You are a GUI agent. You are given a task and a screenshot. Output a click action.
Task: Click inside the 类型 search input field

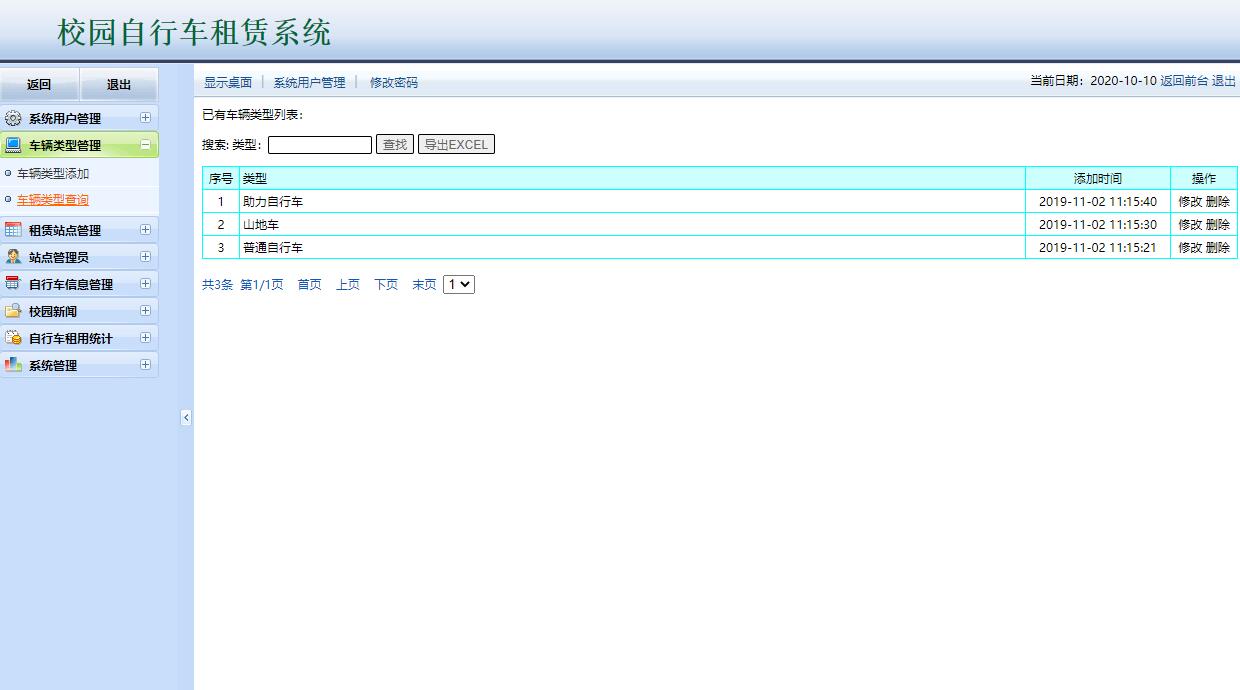click(319, 144)
